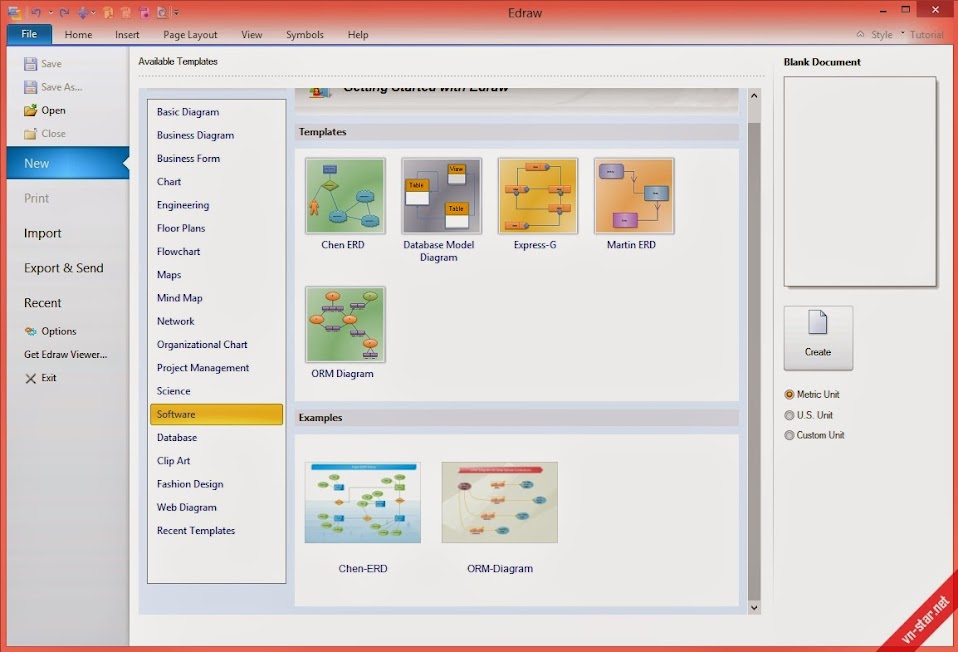The height and width of the screenshot is (652, 958).
Task: Open Customize Quick Access Toolbar dropdown
Action: coord(177,12)
